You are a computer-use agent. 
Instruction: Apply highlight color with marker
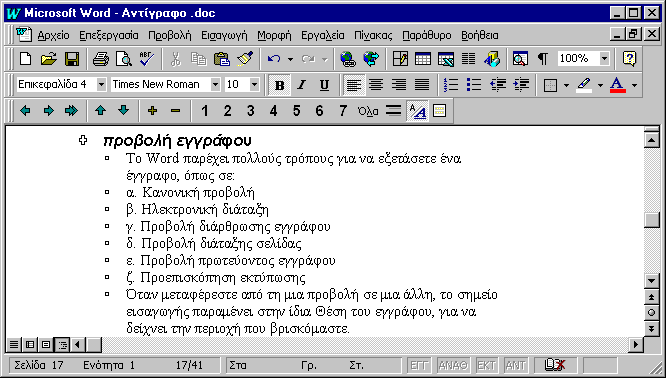click(x=584, y=85)
